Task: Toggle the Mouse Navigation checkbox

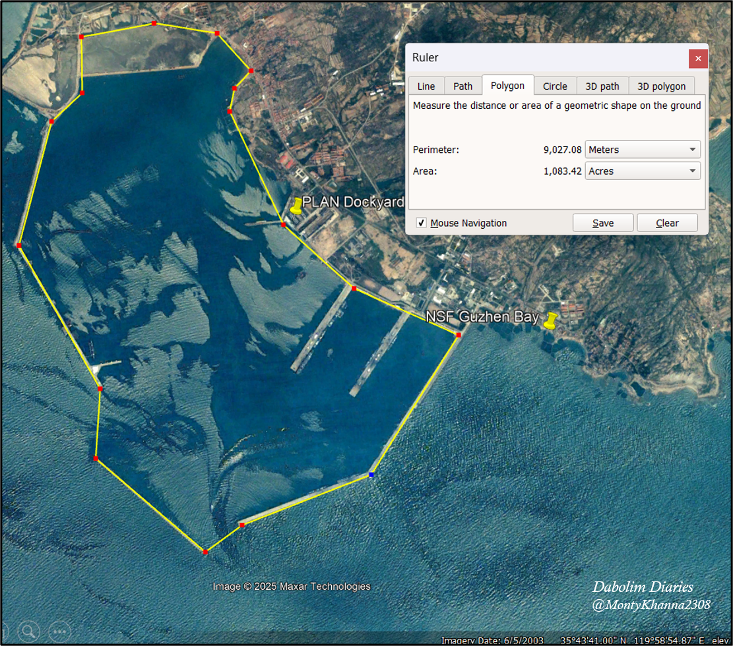Action: [422, 223]
